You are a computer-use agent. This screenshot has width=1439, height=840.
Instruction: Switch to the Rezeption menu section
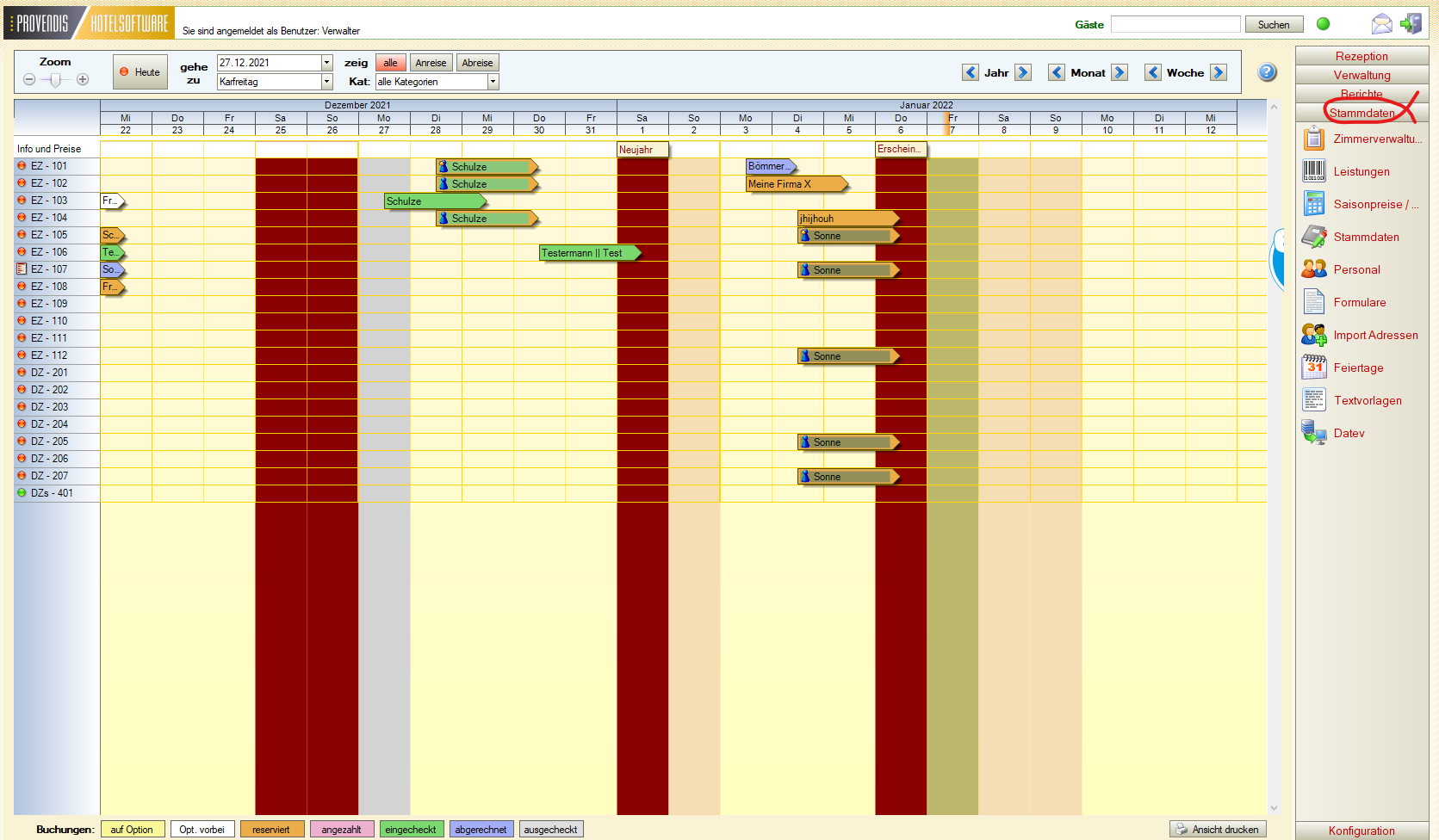1361,56
